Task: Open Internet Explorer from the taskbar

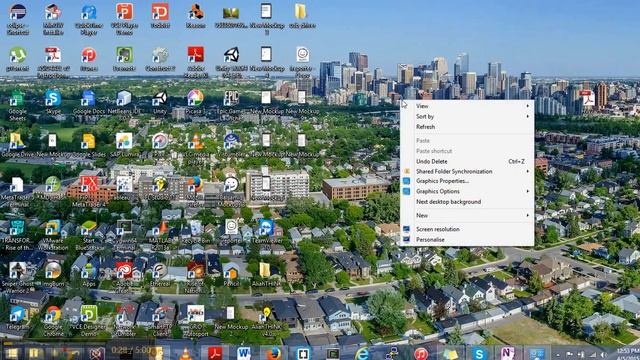Action: point(362,353)
